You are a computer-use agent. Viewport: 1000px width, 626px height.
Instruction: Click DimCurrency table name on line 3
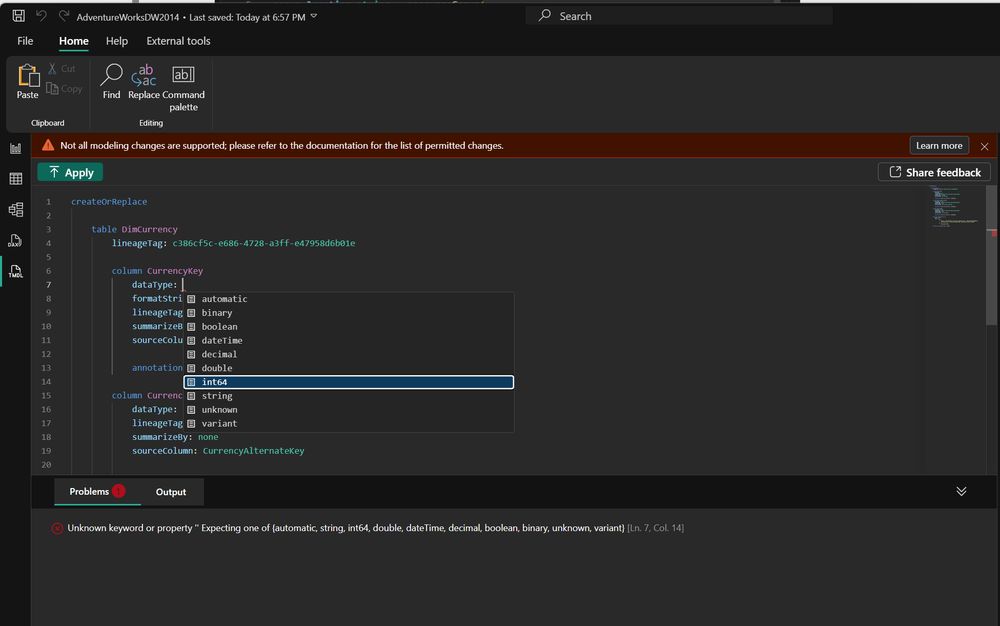tap(150, 229)
